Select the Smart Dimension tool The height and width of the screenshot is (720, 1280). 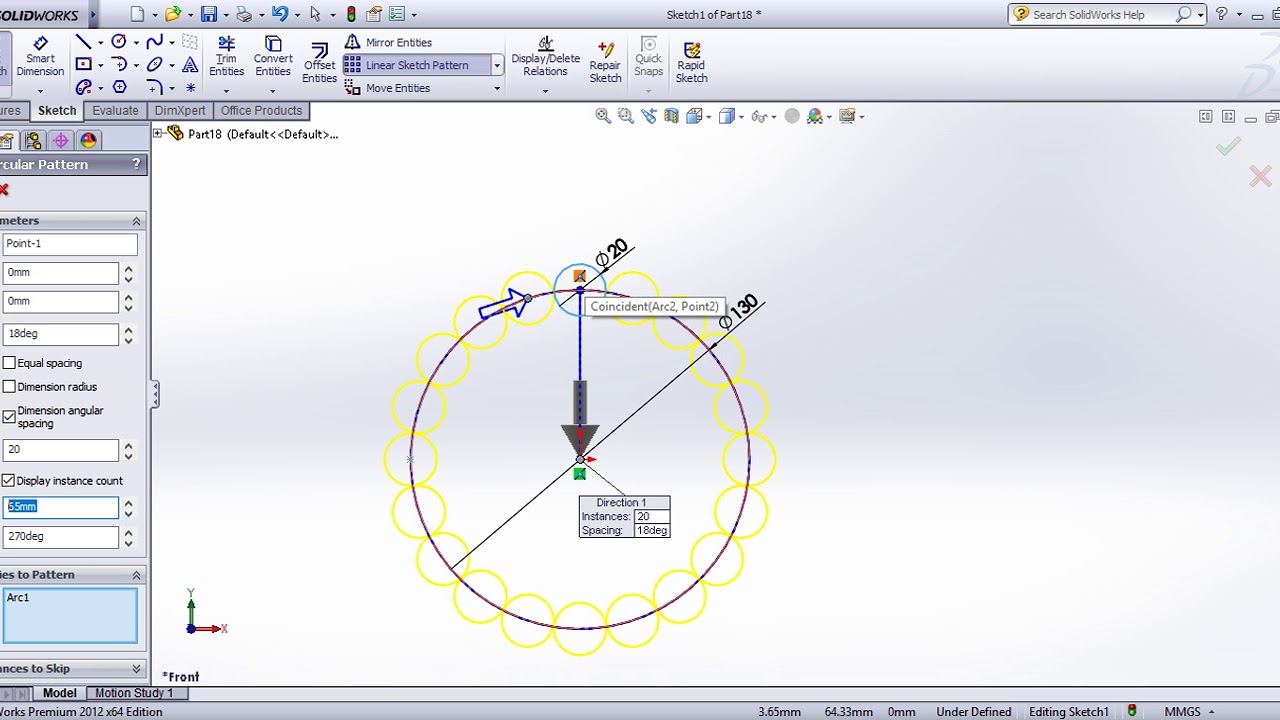click(40, 57)
